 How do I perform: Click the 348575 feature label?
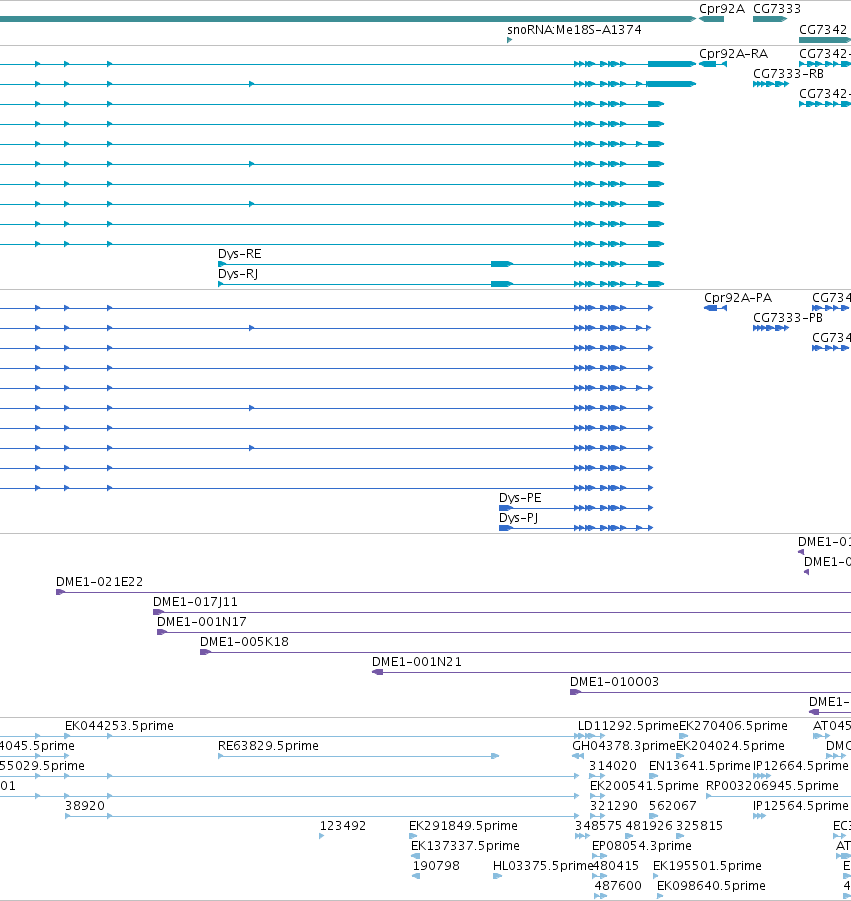coord(598,826)
